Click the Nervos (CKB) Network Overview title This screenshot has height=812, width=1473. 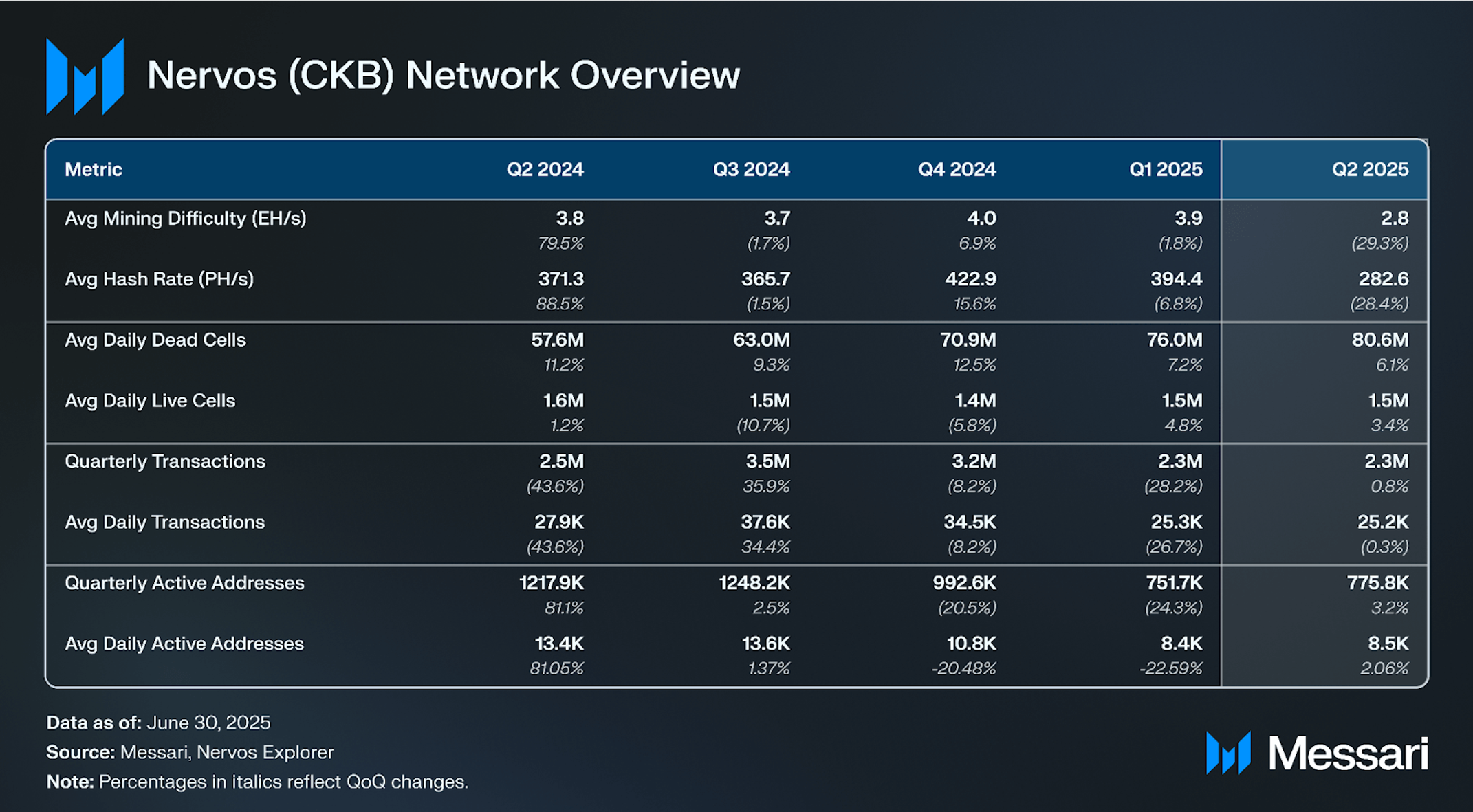pyautogui.click(x=444, y=75)
